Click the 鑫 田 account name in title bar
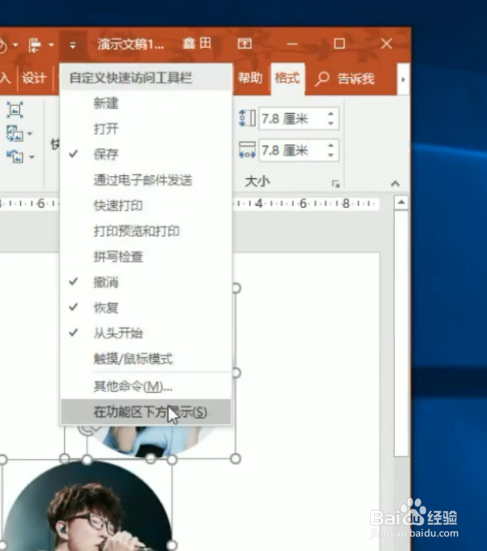This screenshot has height=551, width=487. point(197,44)
